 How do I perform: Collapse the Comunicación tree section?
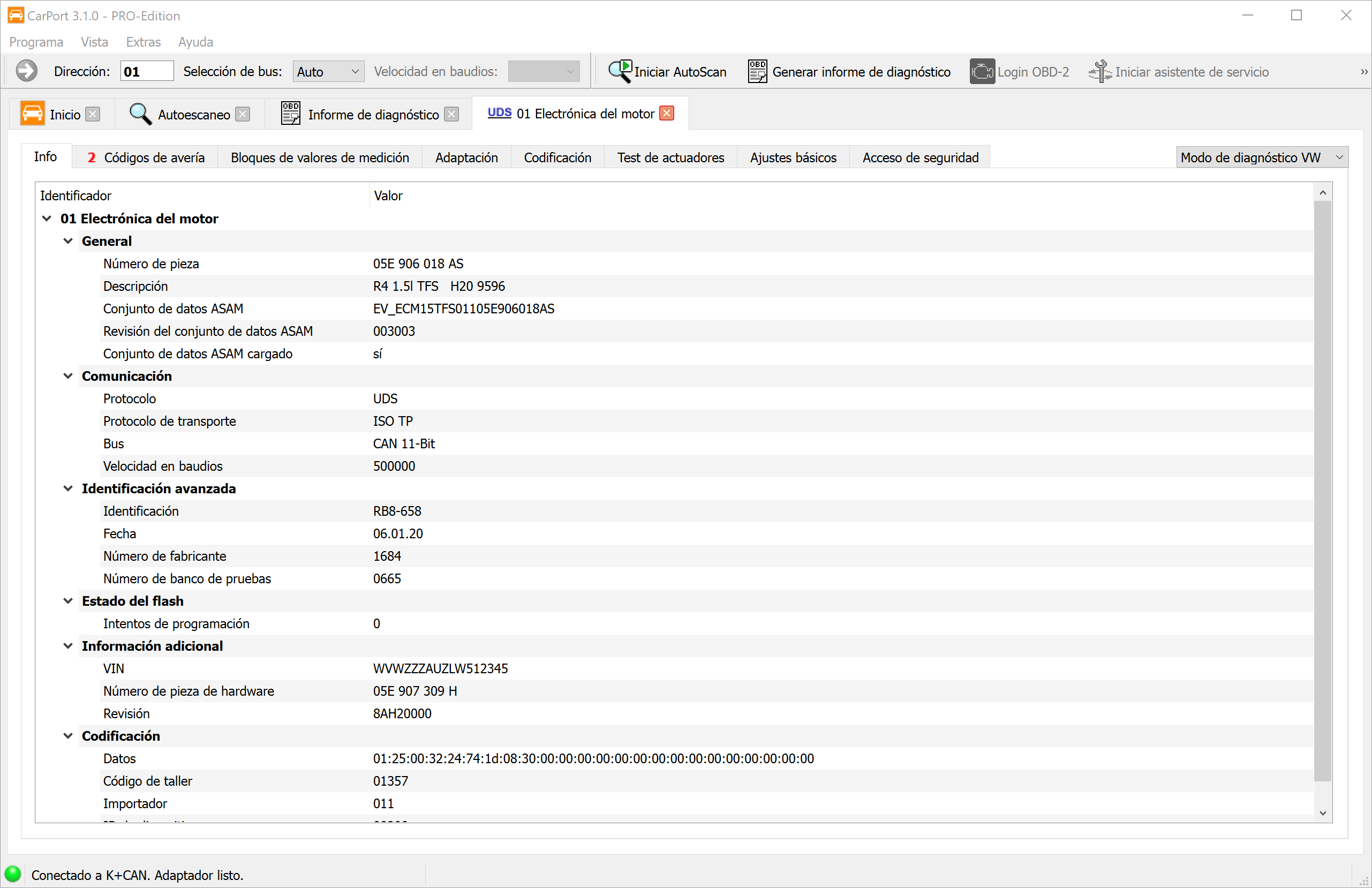[x=68, y=376]
